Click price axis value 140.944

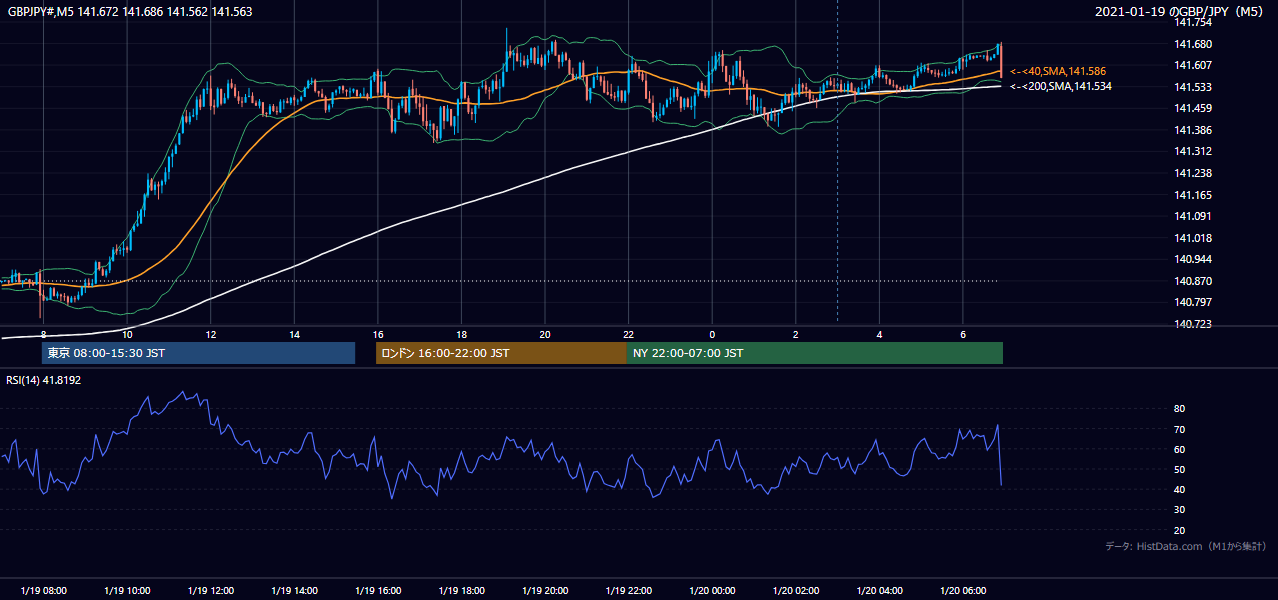(x=1192, y=260)
